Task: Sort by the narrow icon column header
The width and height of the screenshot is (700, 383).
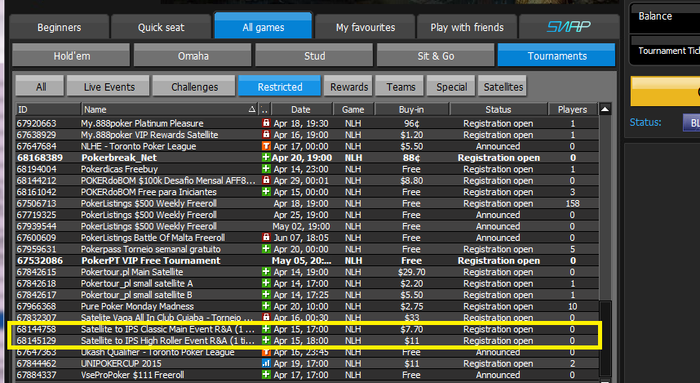Action: pos(265,109)
